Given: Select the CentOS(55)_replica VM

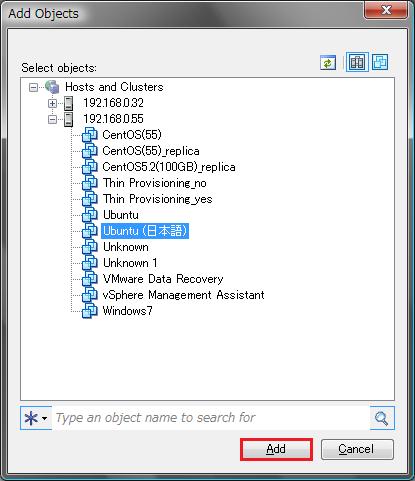Looking at the screenshot, I should 151,151.
